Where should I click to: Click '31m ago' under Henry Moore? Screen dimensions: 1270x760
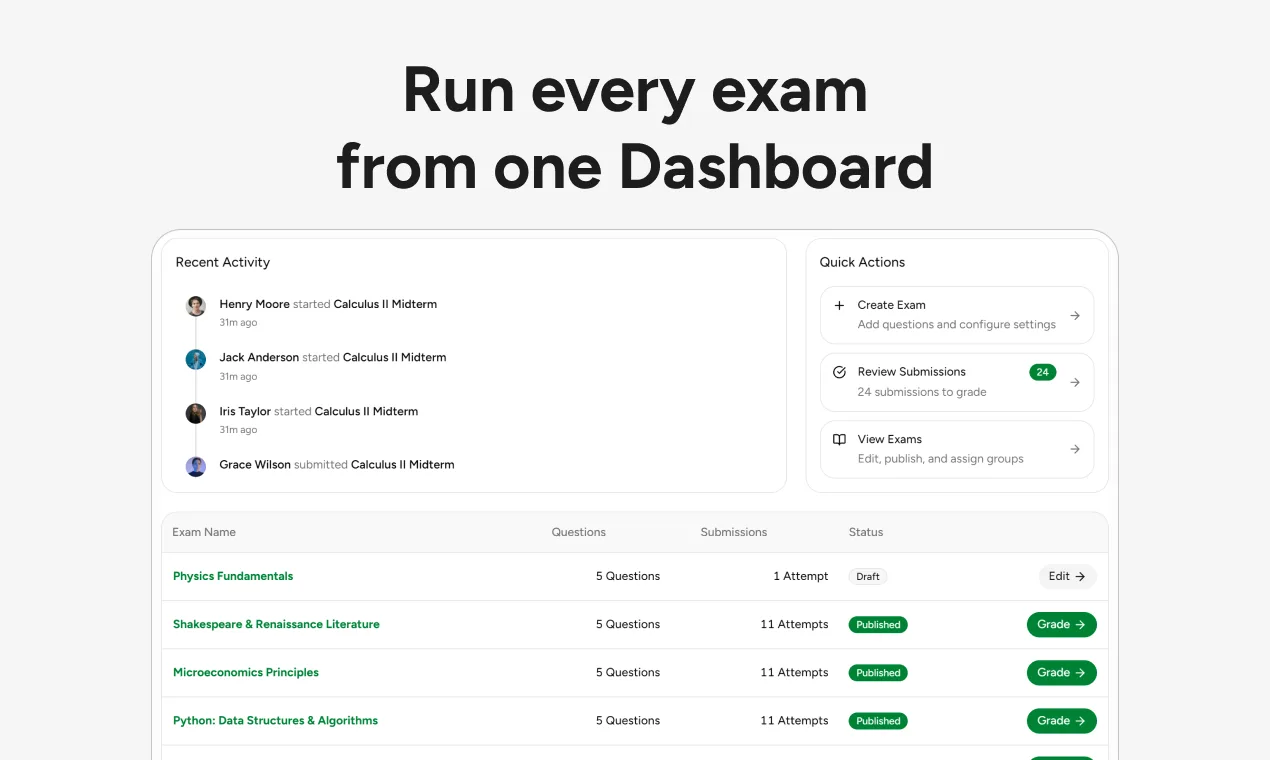(238, 323)
